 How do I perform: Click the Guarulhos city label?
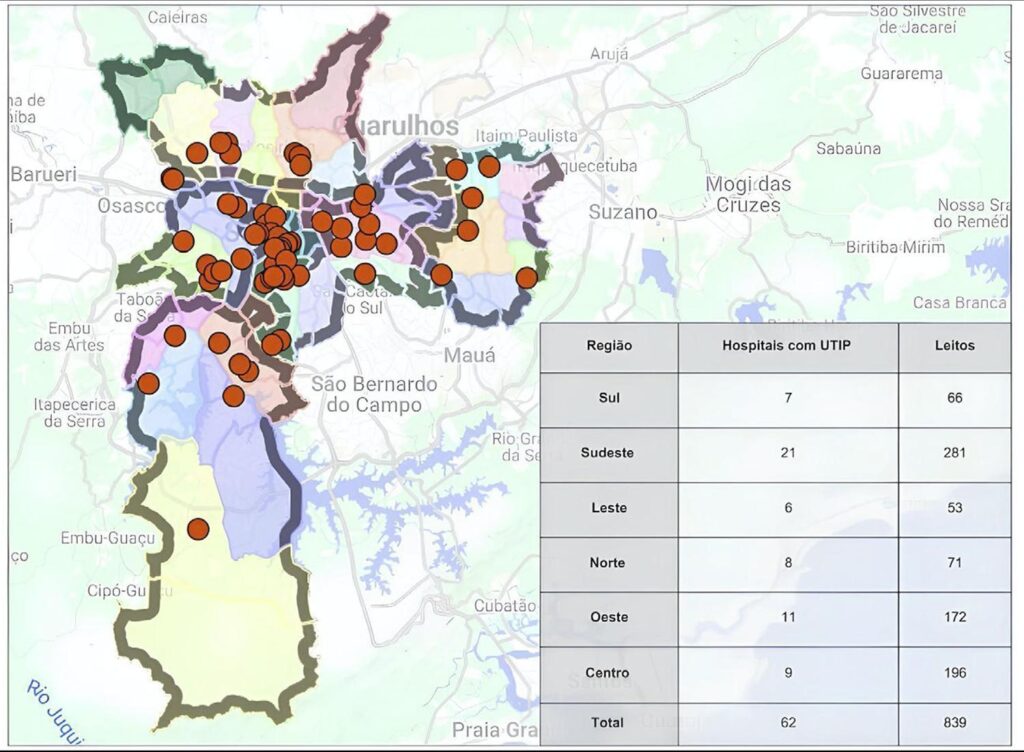[400, 126]
